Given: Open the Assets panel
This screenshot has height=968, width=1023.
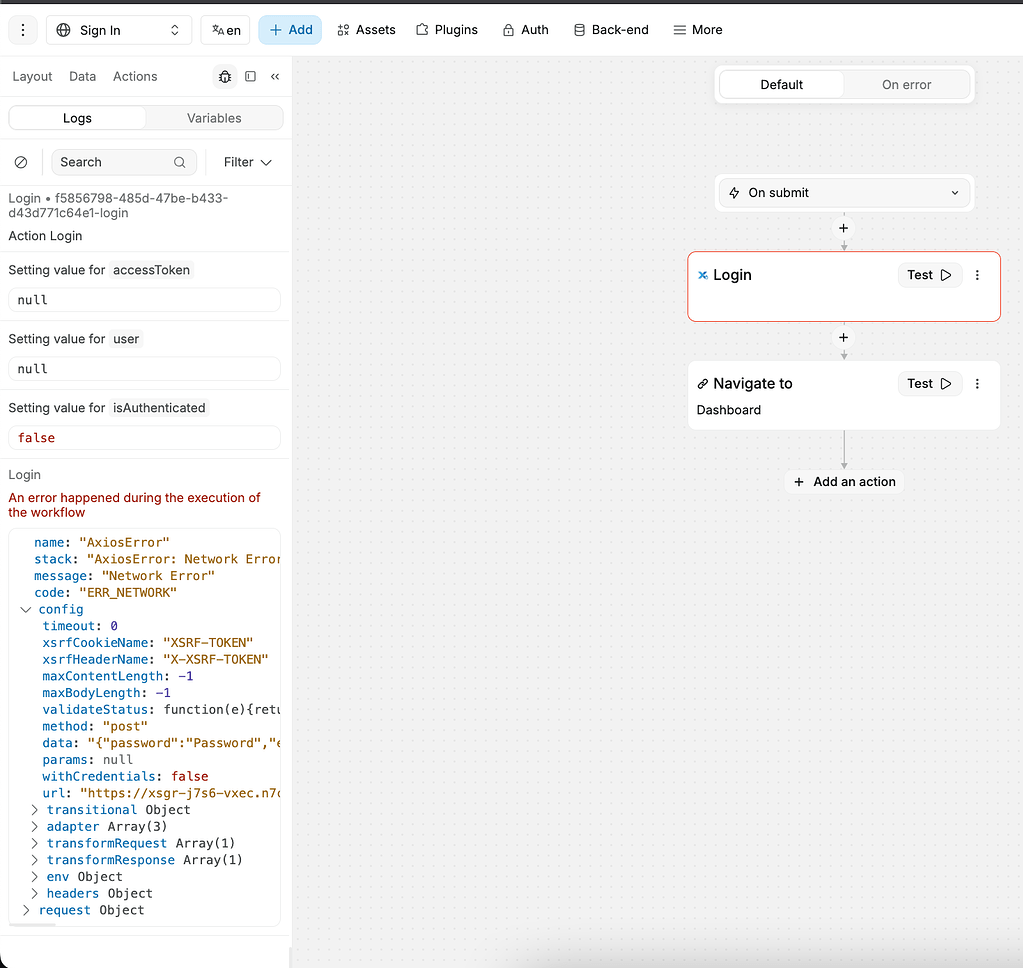Looking at the screenshot, I should coord(366,30).
